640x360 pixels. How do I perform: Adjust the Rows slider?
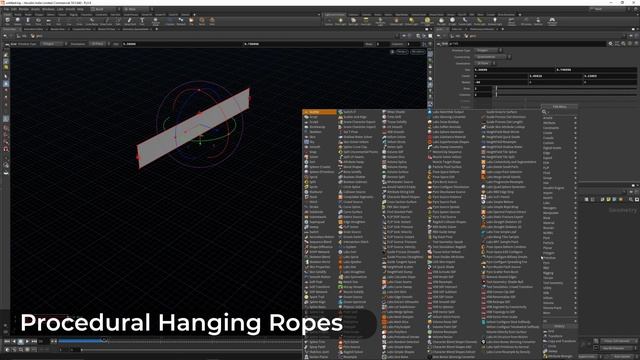(x=566, y=88)
